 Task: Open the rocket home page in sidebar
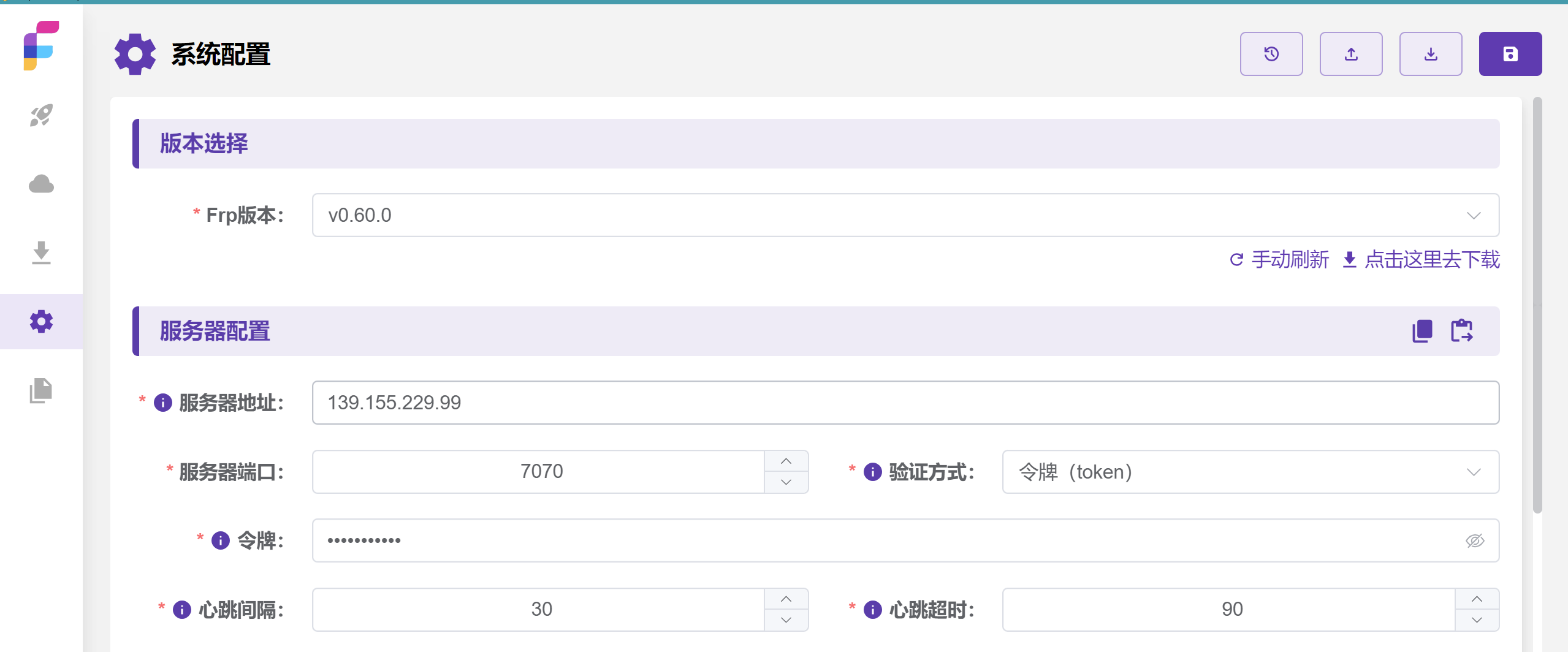tap(41, 115)
